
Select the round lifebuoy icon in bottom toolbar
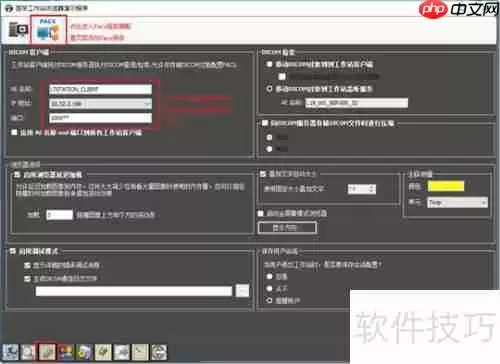click(159, 352)
